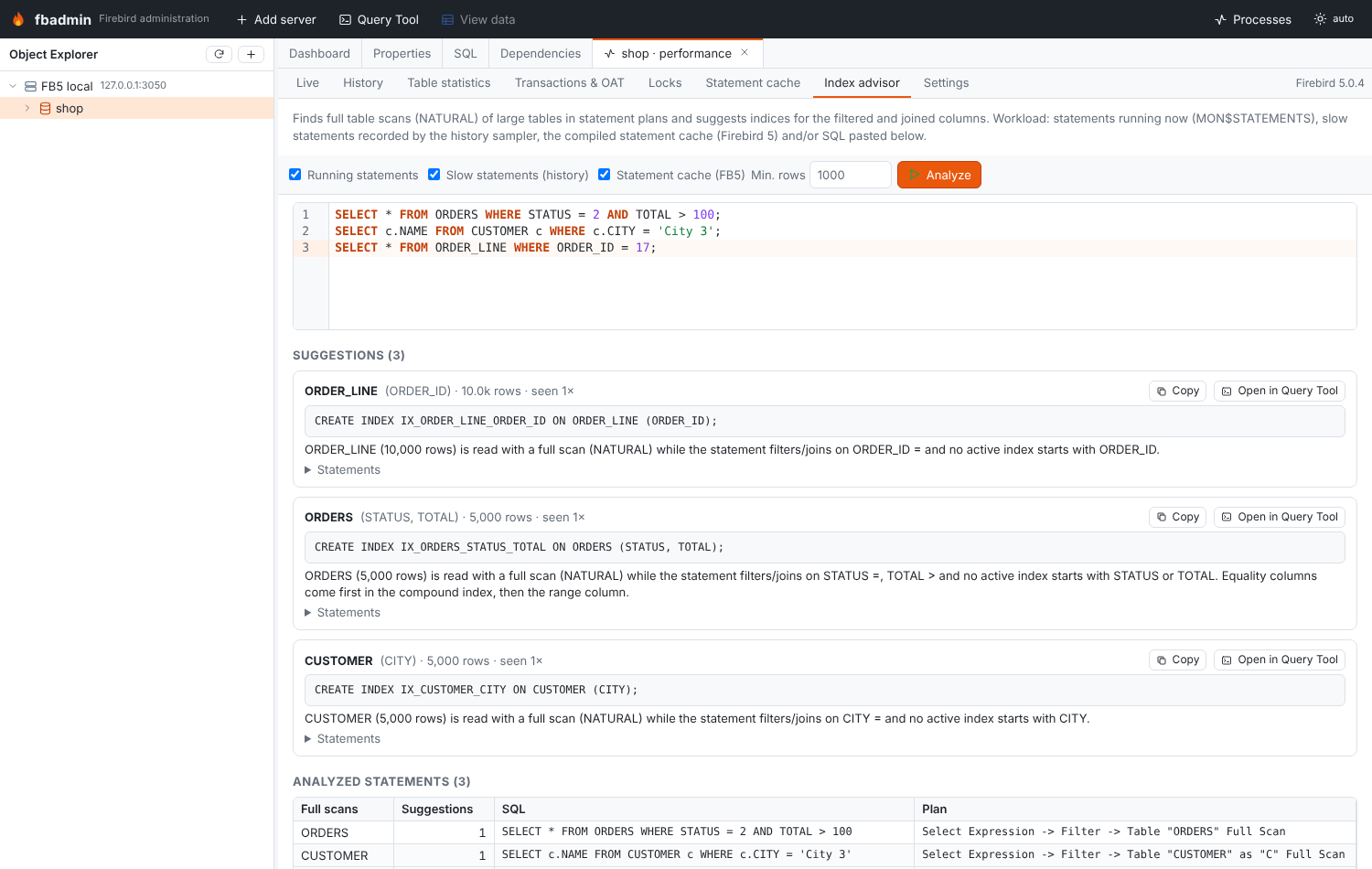Open Processes from the top bar
1372x869 pixels.
click(x=1252, y=19)
